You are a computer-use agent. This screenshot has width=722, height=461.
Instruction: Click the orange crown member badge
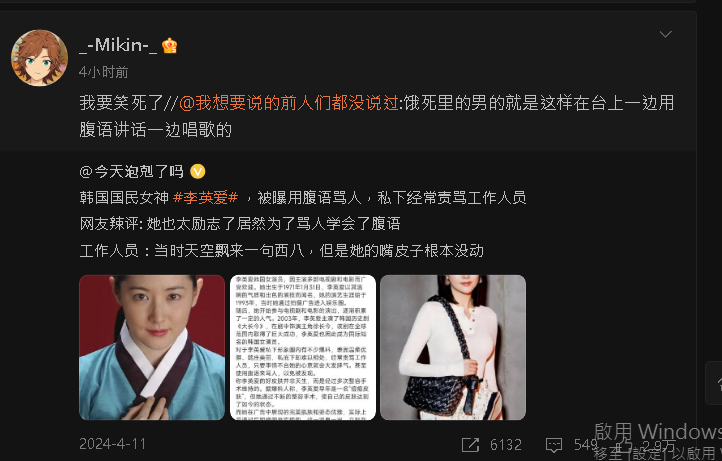tap(169, 46)
